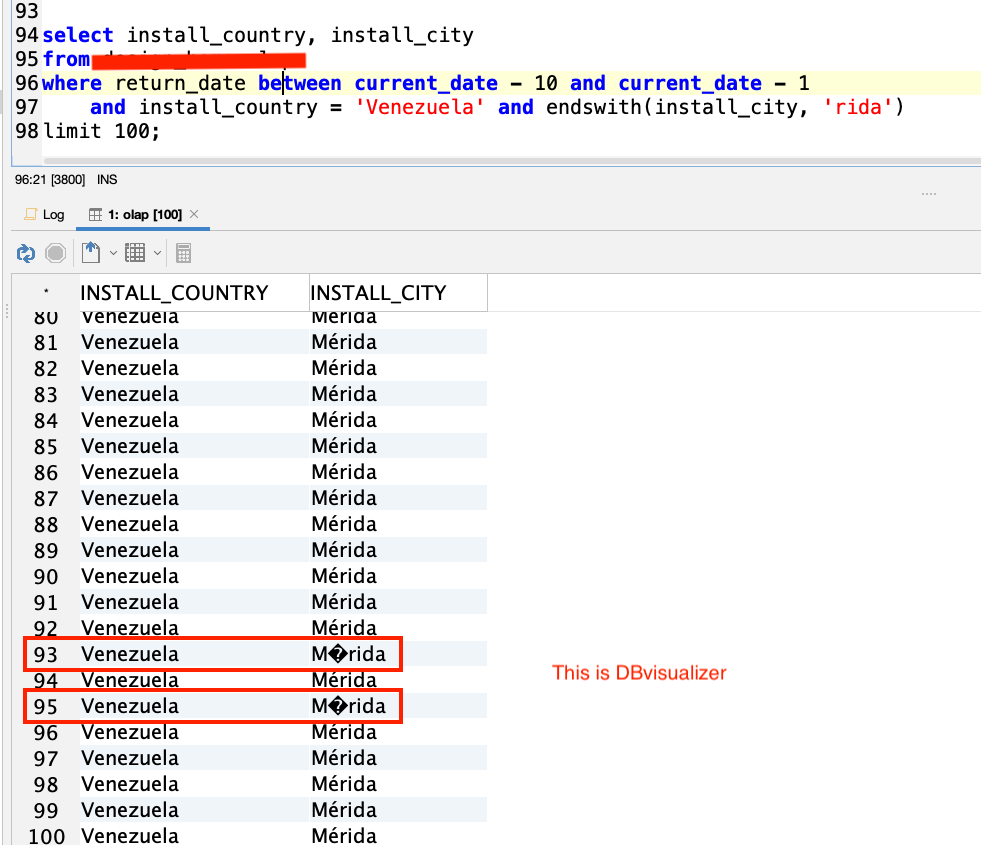981x845 pixels.
Task: Open the Export result set icon
Action: (90, 253)
